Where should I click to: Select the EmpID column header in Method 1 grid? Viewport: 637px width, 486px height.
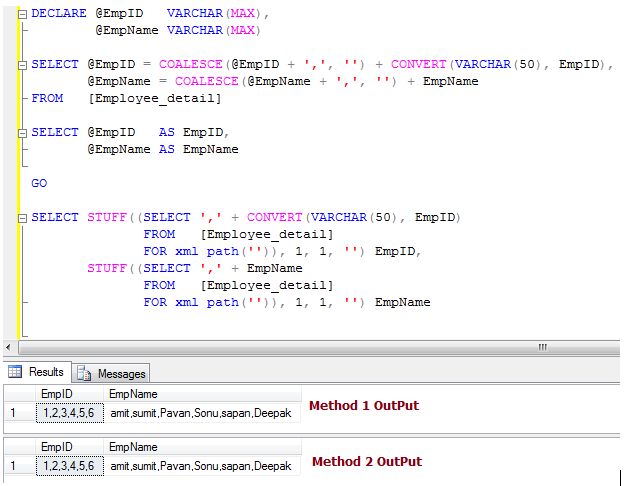point(70,394)
